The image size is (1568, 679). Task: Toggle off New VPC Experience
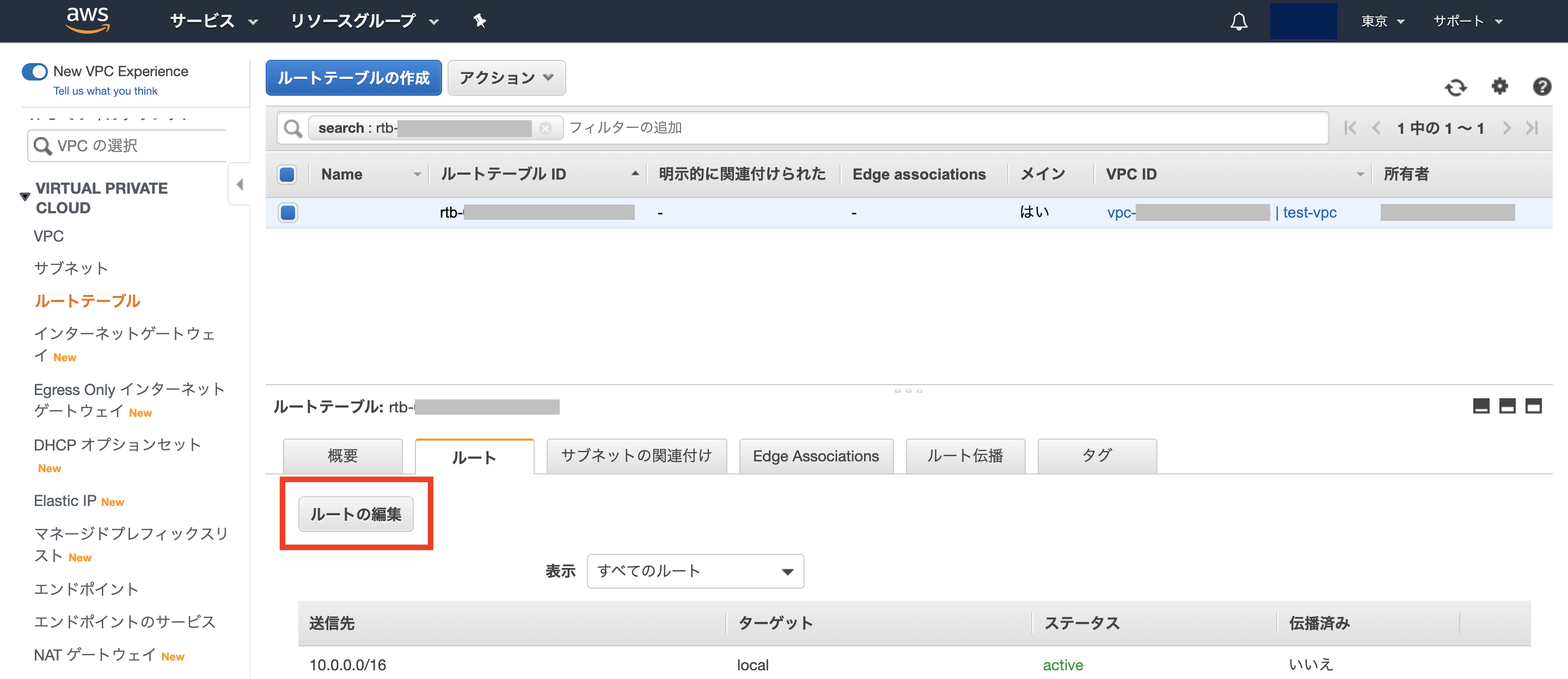pyautogui.click(x=35, y=71)
